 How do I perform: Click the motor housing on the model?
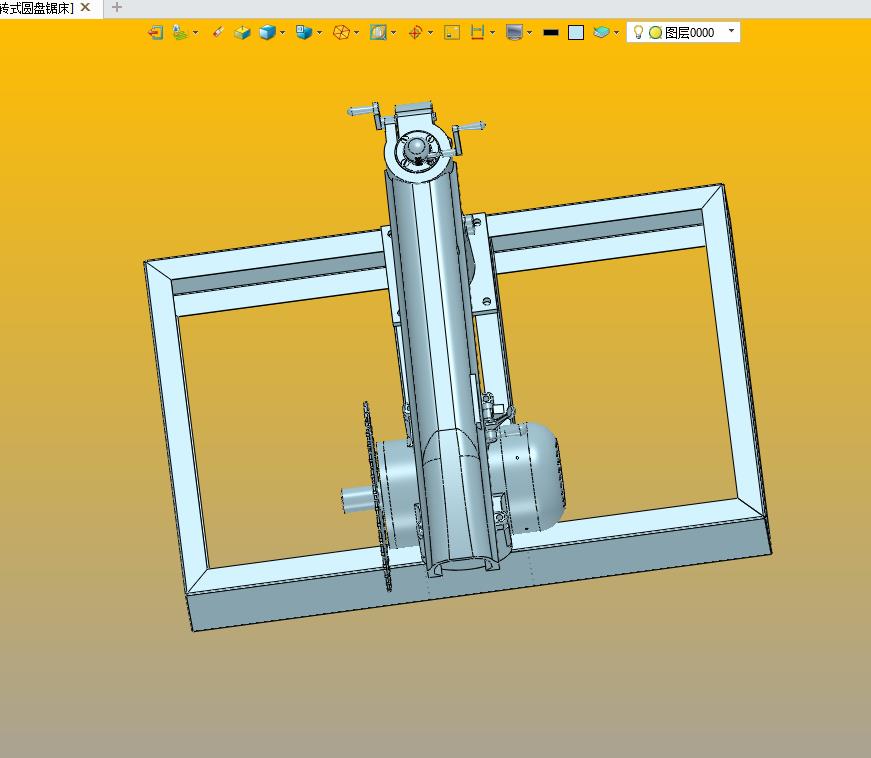(528, 478)
